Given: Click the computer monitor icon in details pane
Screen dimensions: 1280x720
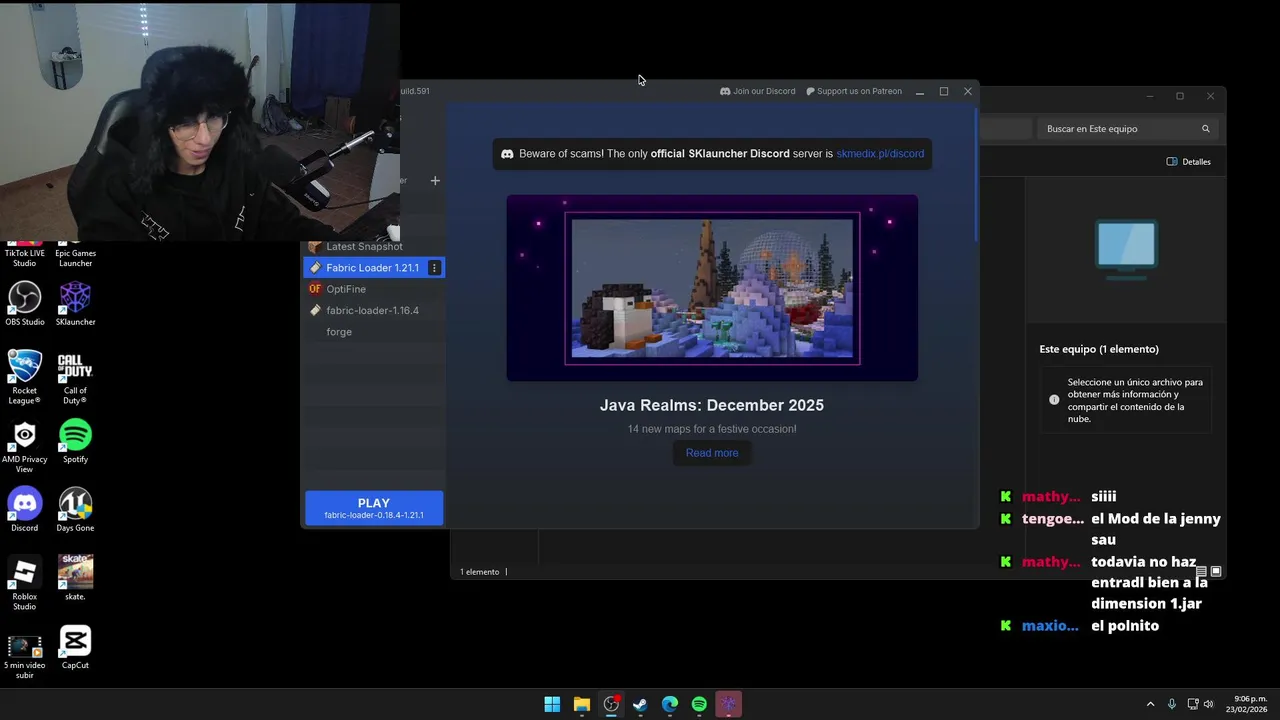Looking at the screenshot, I should click(1126, 250).
